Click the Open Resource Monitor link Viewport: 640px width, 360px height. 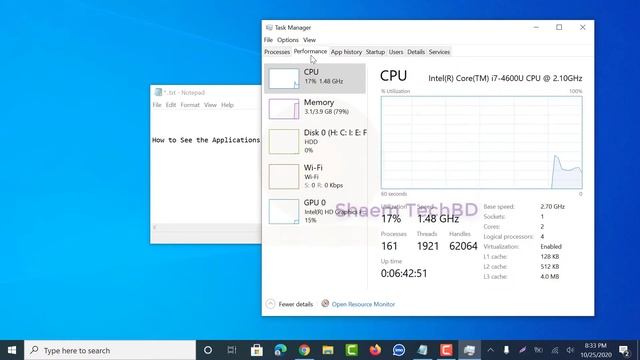pyautogui.click(x=363, y=304)
